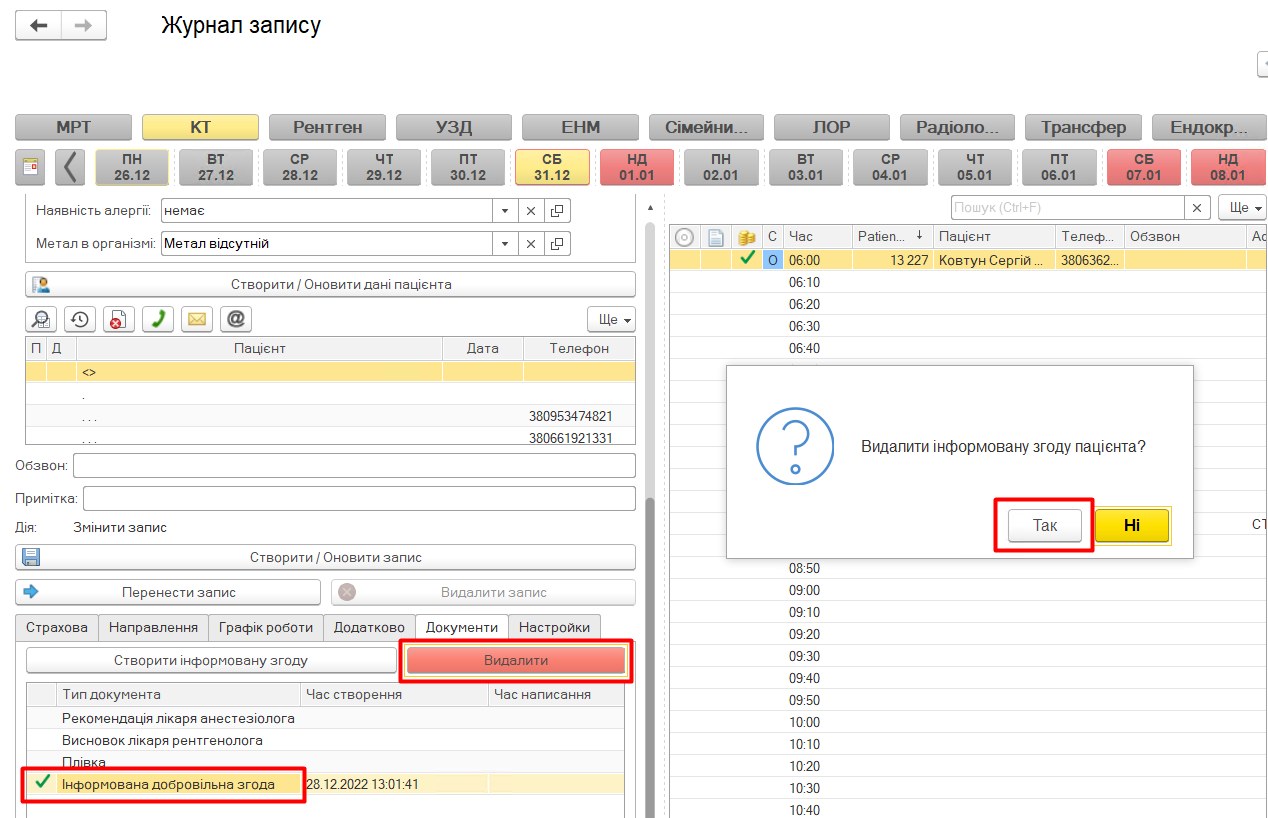Navigate back with the left arrow button
Viewport: 1268px width, 818px height.
(39, 26)
